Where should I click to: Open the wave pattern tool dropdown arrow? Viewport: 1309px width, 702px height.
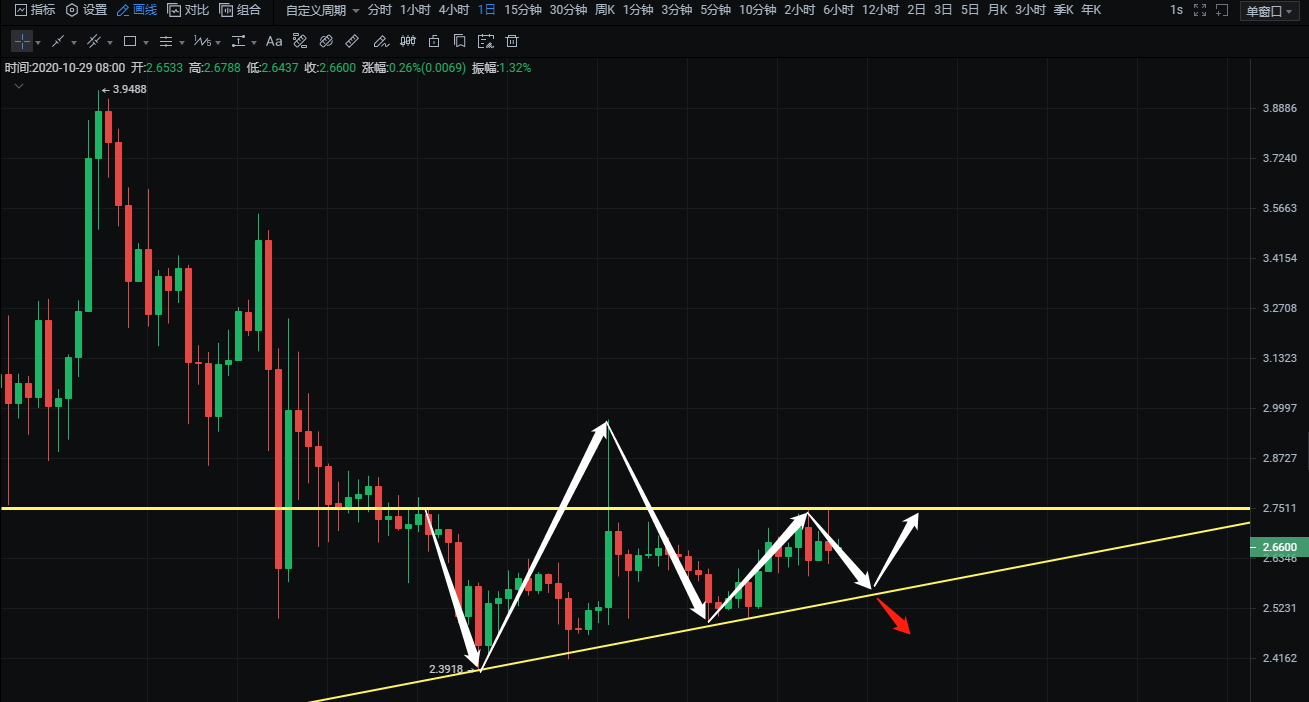coord(218,43)
